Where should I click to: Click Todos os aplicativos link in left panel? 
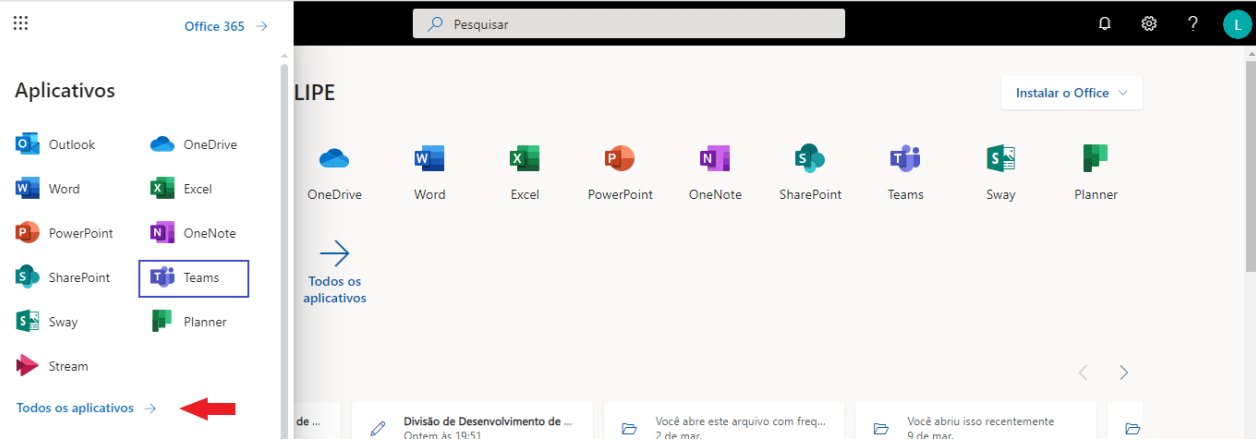(87, 408)
